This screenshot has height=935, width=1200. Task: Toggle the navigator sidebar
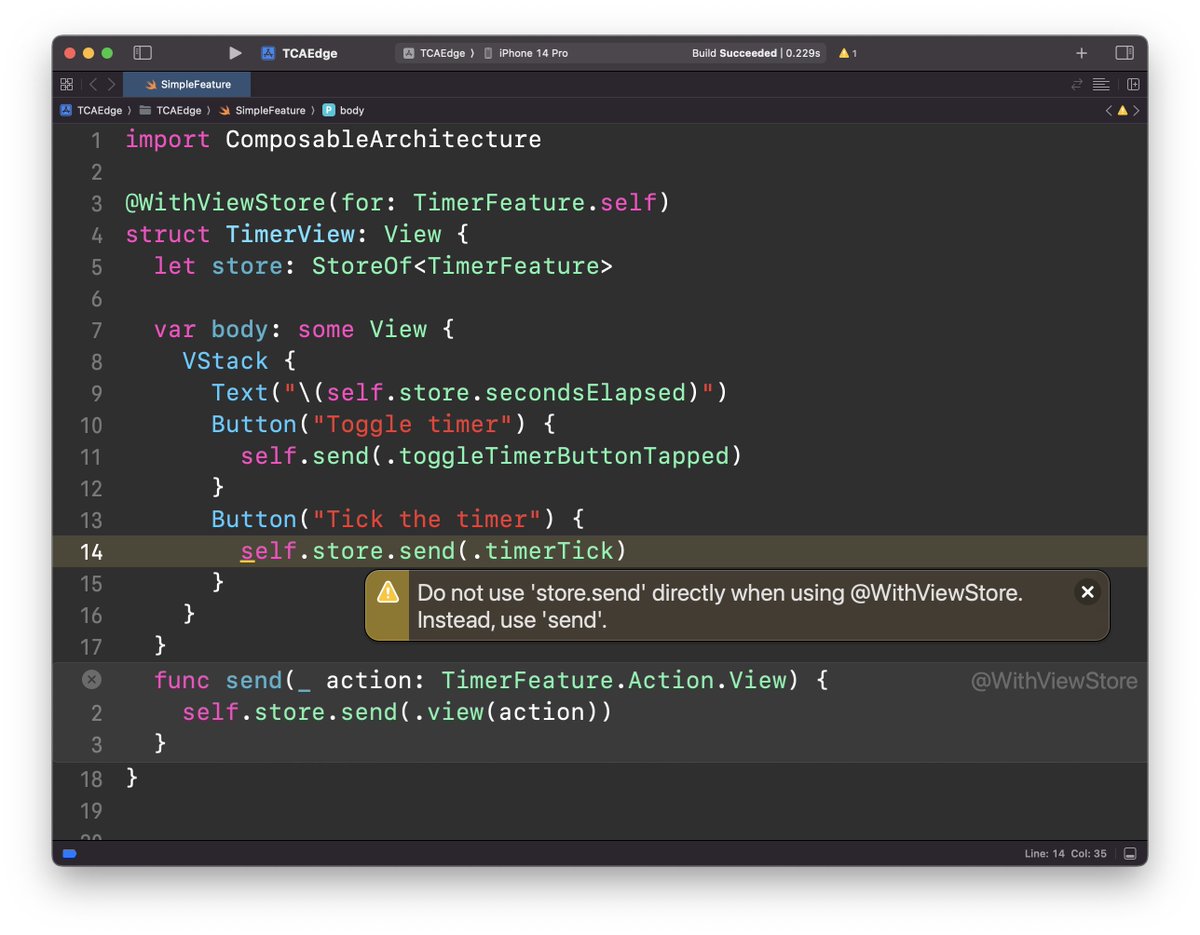pos(142,53)
